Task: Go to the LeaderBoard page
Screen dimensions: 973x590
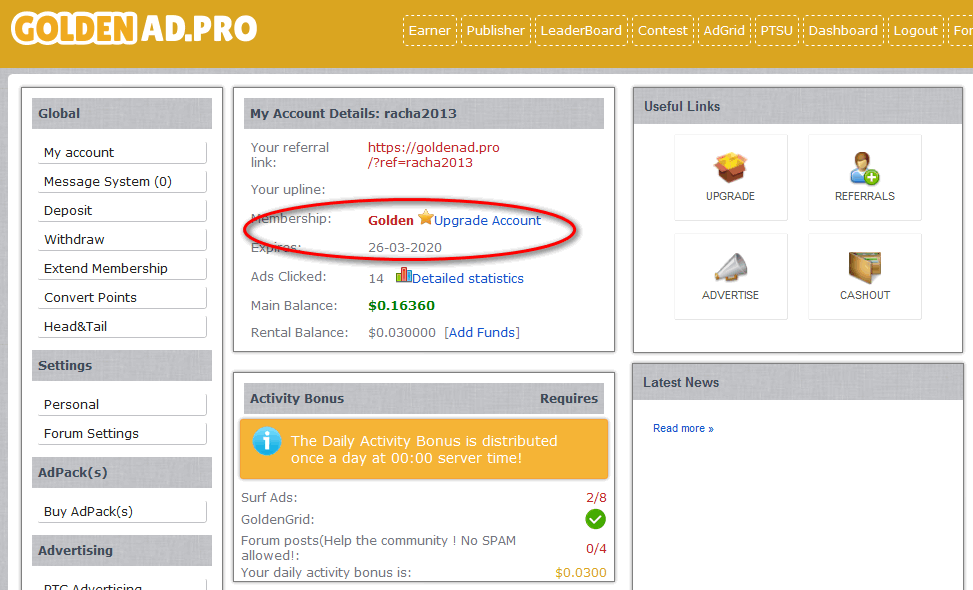Action: [581, 30]
